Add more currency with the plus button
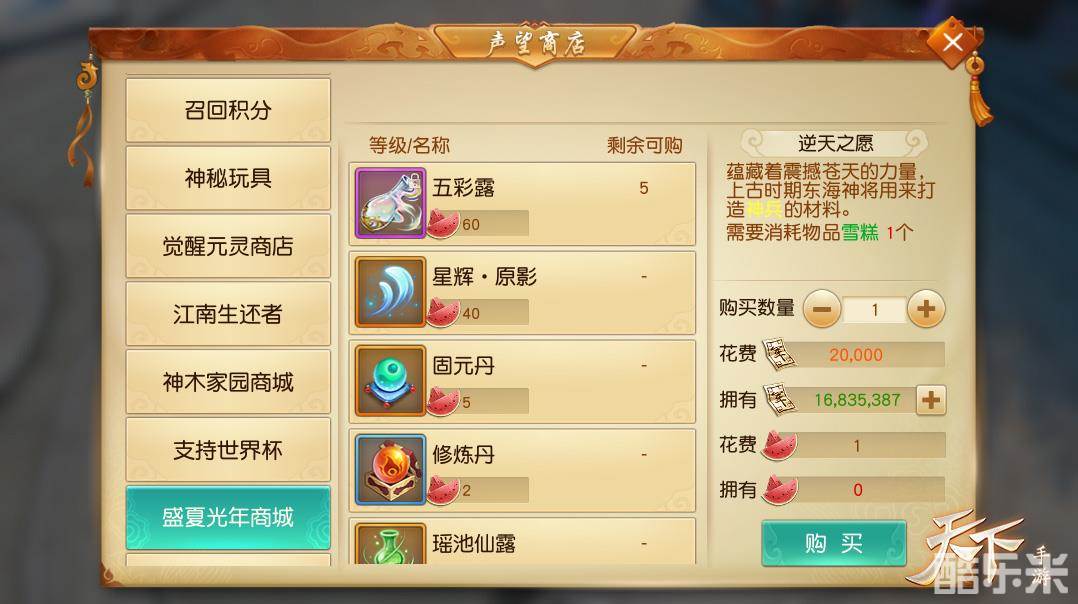1078x604 pixels. coord(931,401)
